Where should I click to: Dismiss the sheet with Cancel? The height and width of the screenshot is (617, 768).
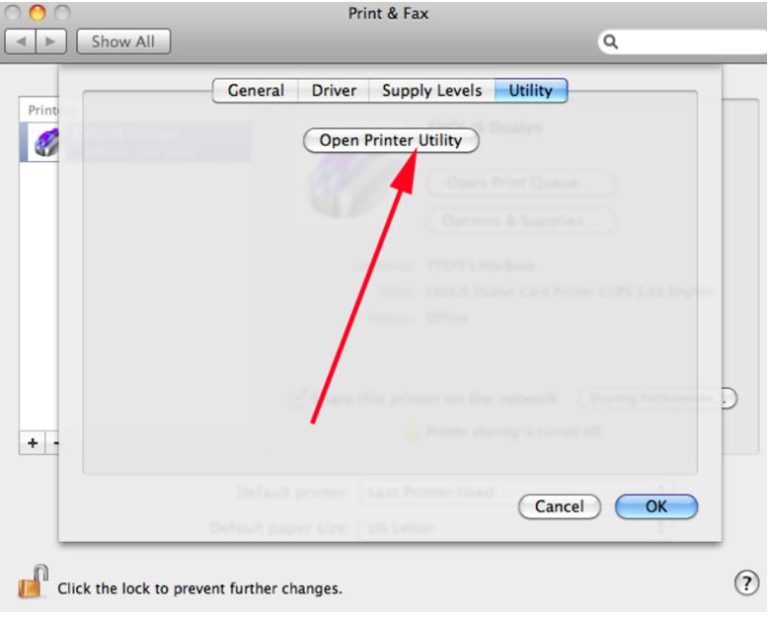(x=559, y=506)
